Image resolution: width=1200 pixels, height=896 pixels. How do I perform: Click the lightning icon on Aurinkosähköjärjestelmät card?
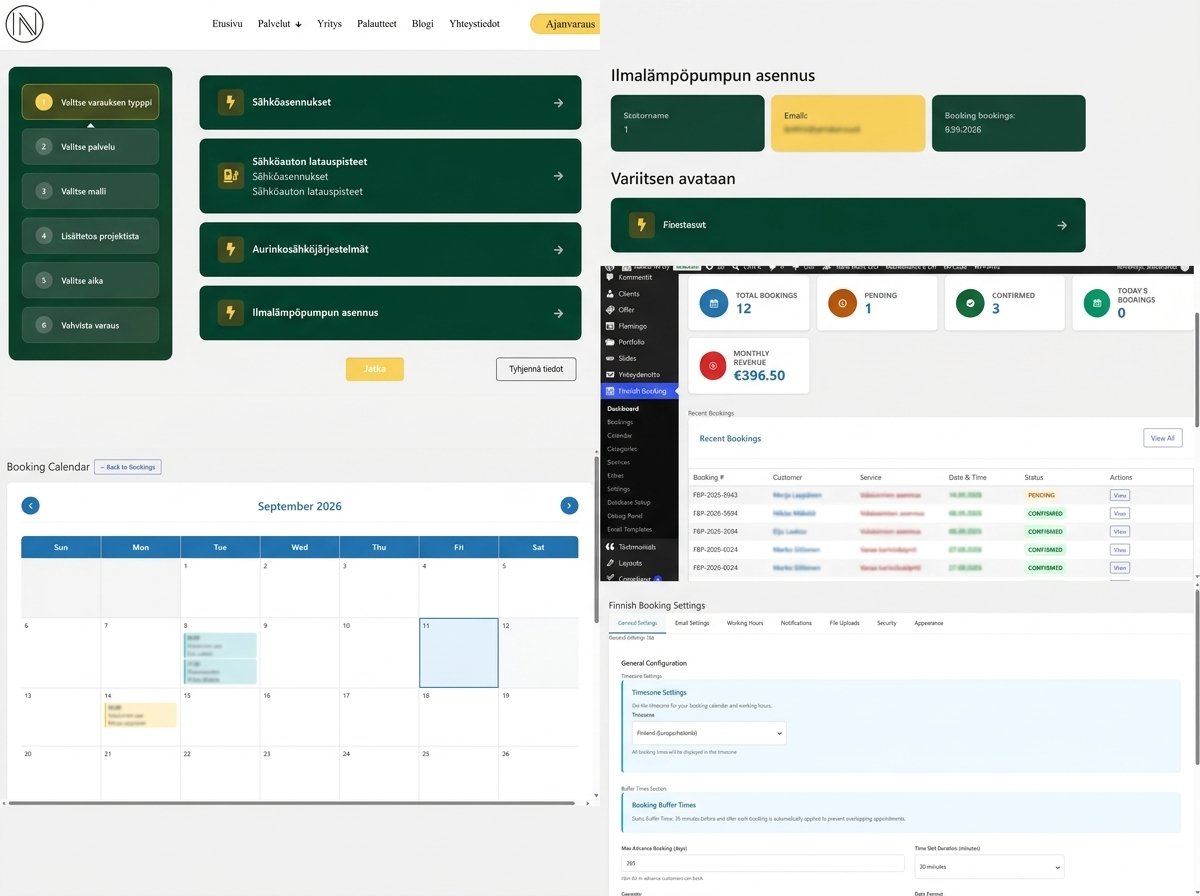tap(231, 249)
